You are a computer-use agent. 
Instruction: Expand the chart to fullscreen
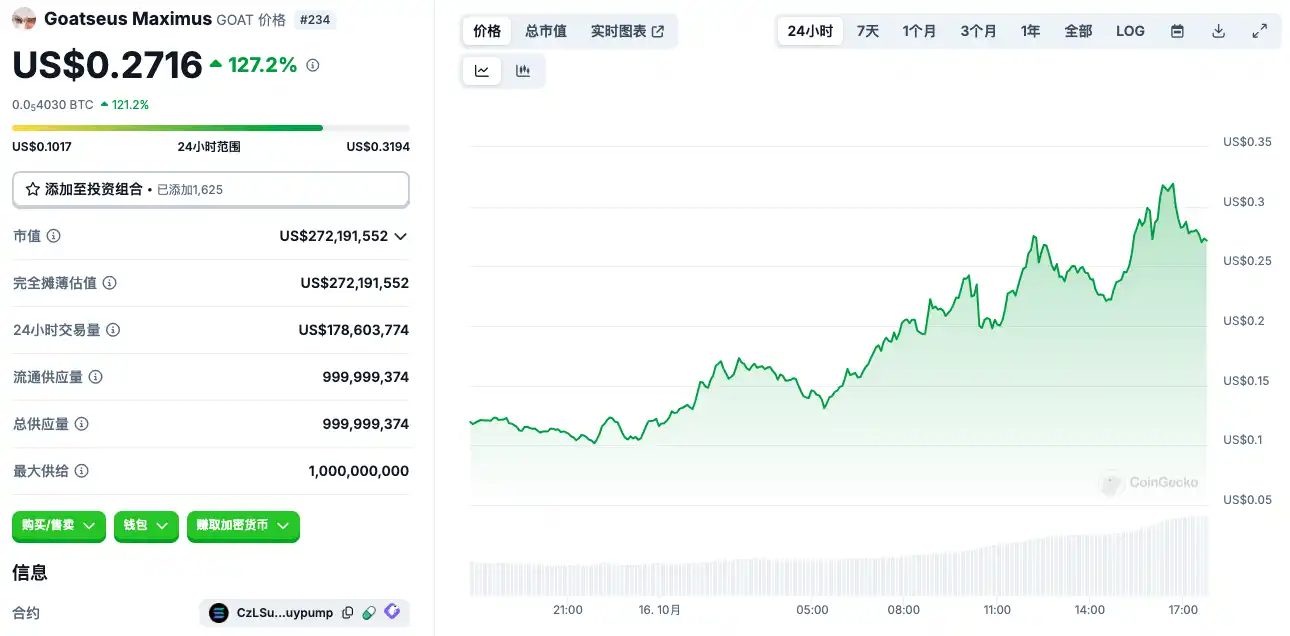click(x=1259, y=31)
